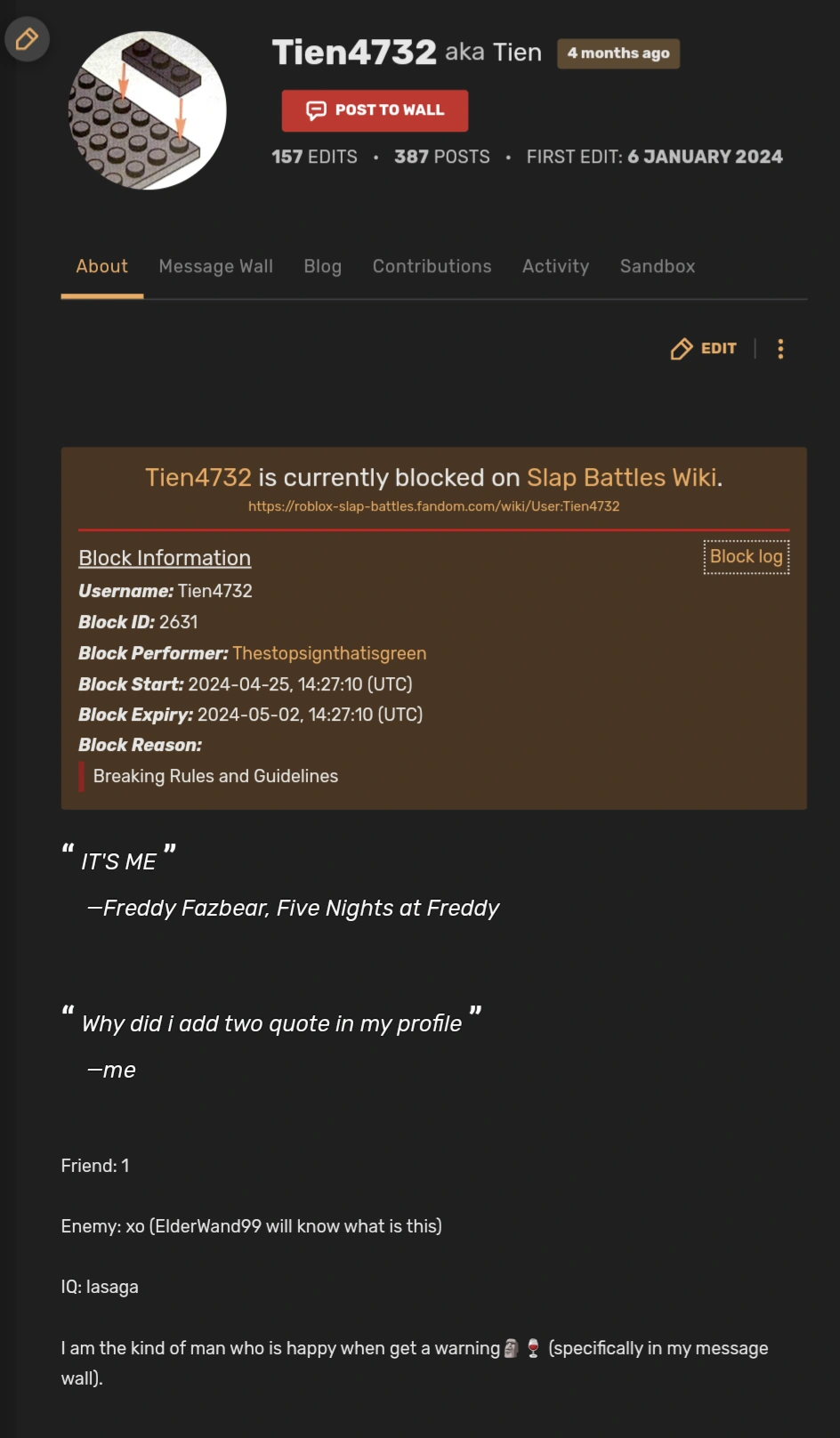Screen dimensions: 840x1438
Task: Click the EDIT pencil icon above the profile
Action: click(x=682, y=349)
